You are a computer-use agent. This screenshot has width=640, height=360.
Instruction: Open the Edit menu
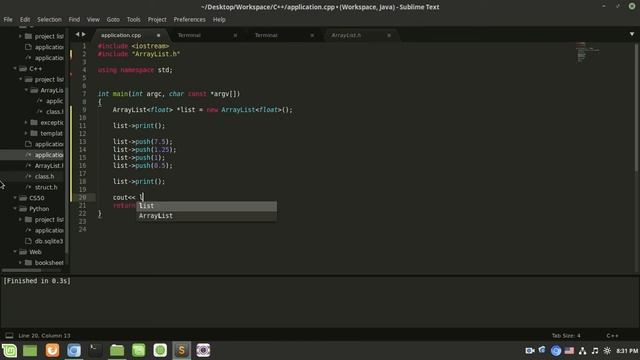25,19
